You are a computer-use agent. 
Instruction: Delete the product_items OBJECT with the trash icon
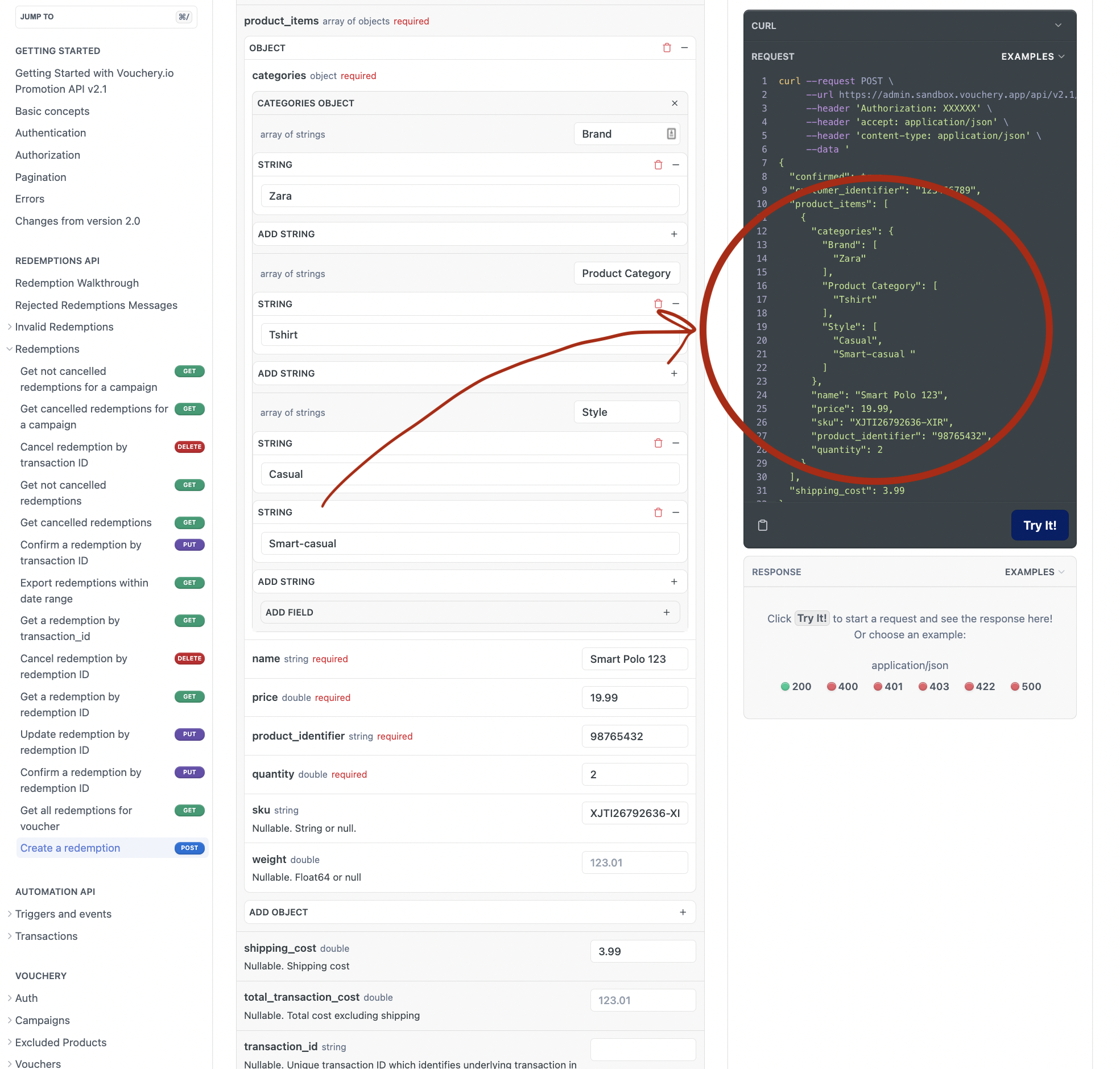[667, 48]
